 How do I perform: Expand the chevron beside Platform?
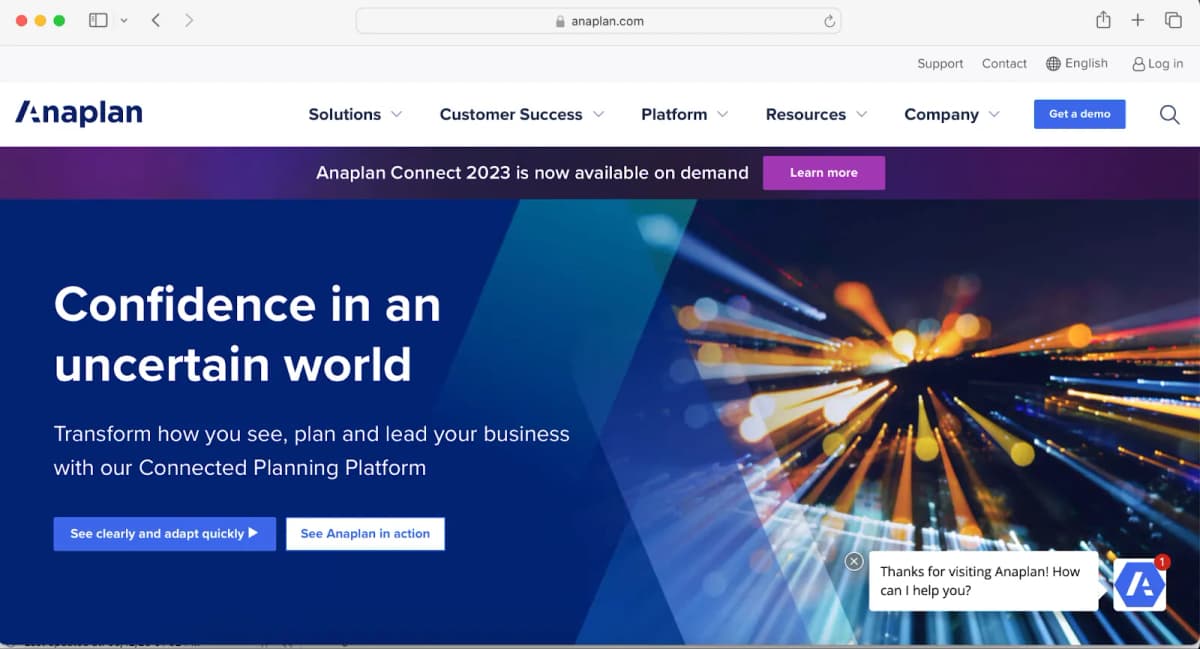coord(722,114)
